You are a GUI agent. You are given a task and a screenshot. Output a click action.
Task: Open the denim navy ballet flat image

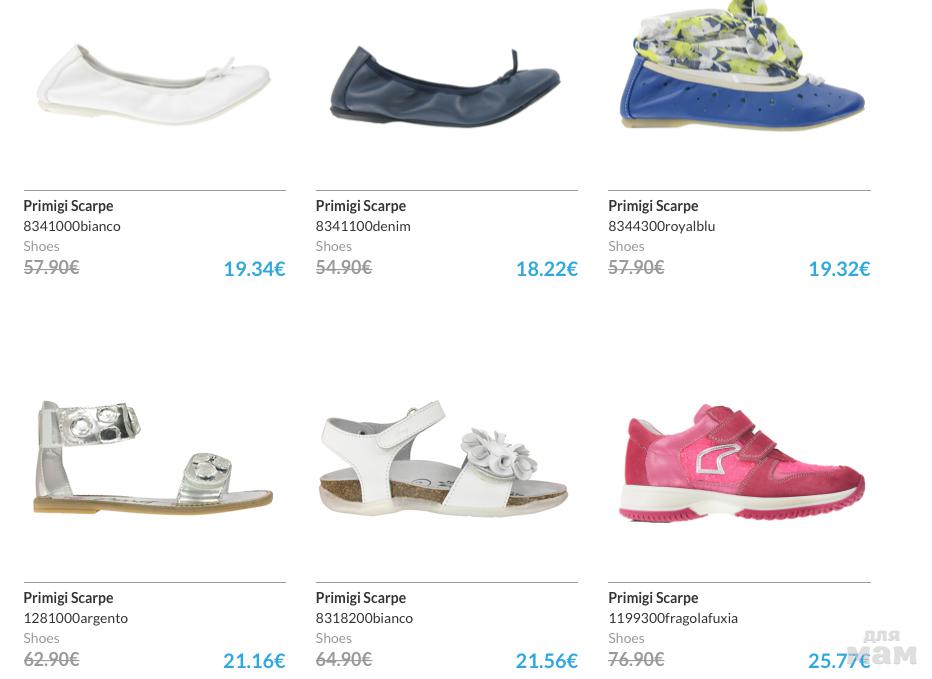445,87
